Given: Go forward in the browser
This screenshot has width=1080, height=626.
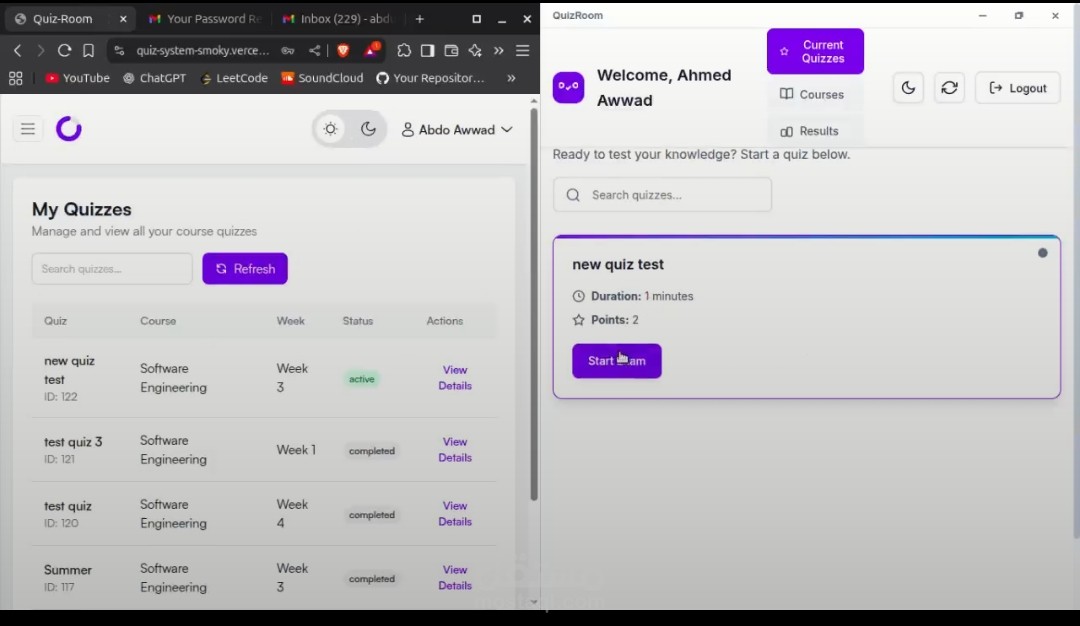Looking at the screenshot, I should point(41,50).
